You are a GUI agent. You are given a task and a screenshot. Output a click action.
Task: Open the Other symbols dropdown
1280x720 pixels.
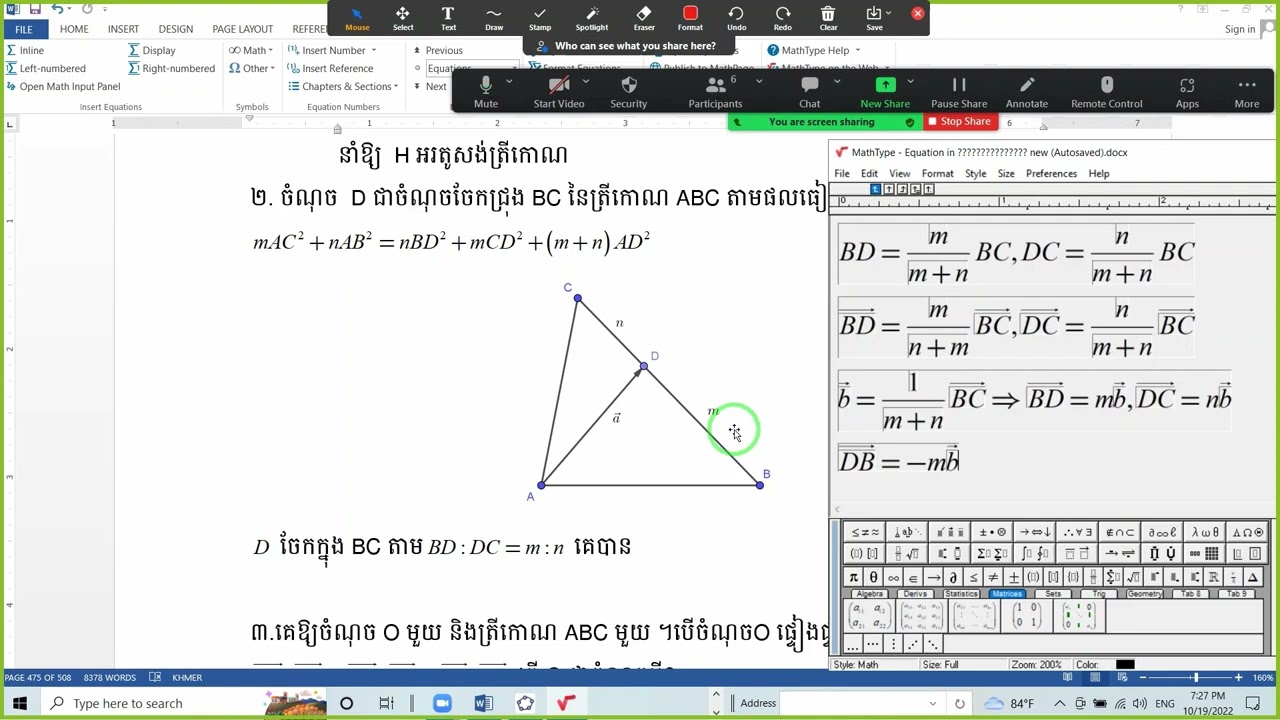(253, 68)
